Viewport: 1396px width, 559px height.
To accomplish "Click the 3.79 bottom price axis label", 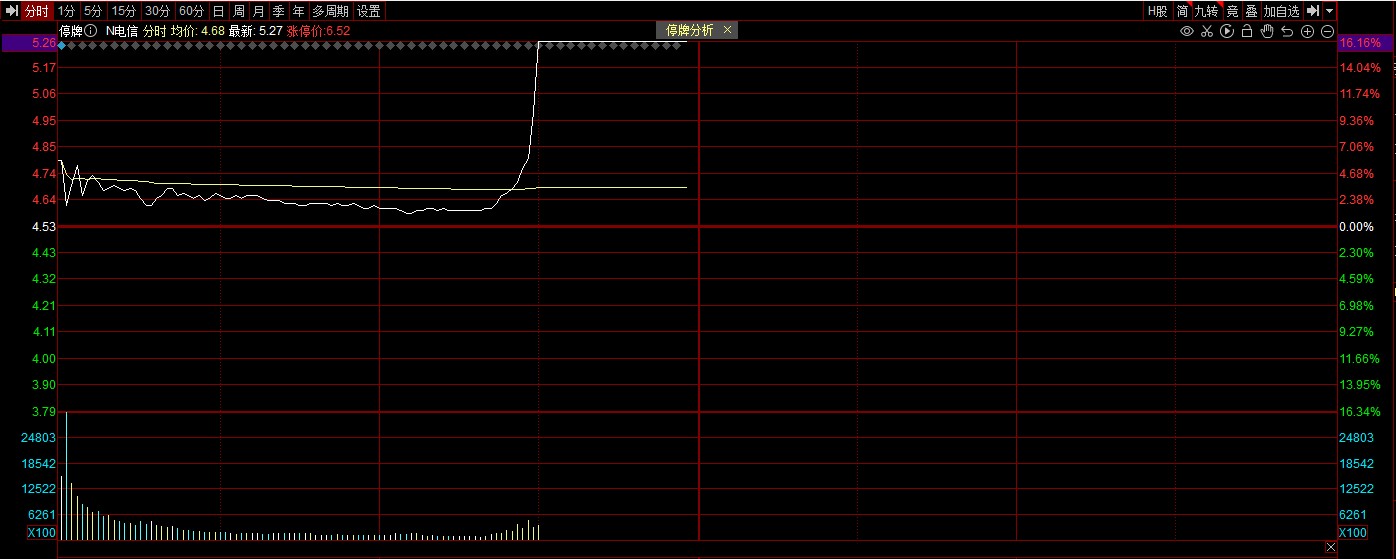I will tap(43, 411).
